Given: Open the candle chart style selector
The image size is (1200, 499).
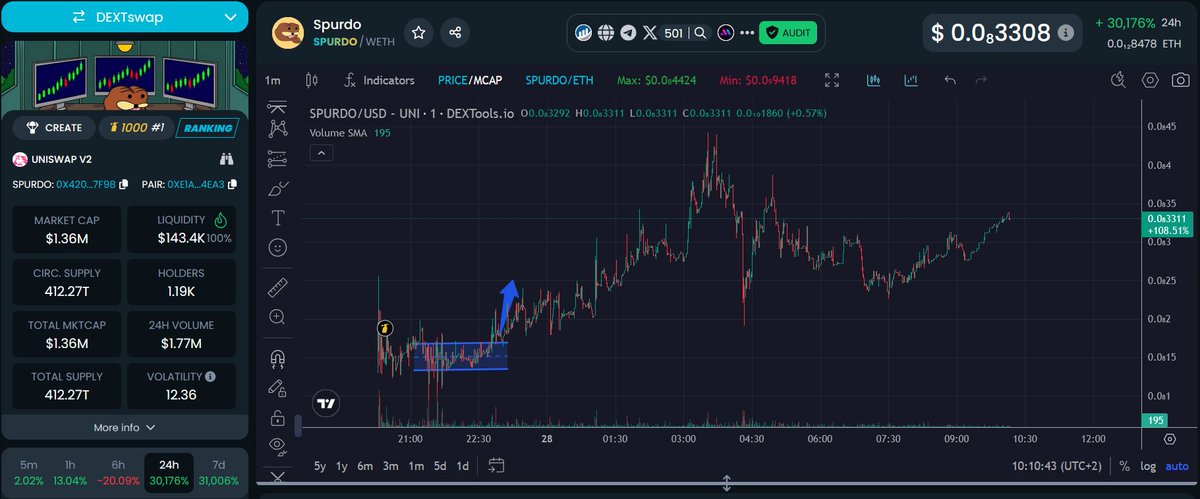Looking at the screenshot, I should pos(311,80).
